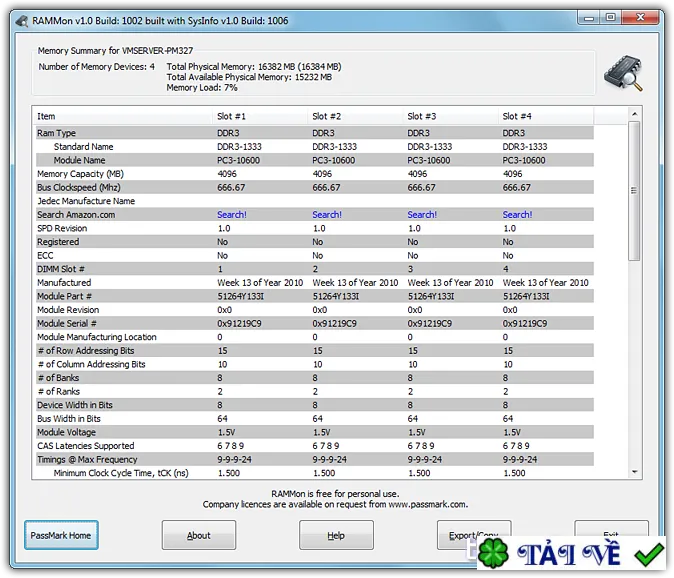The width and height of the screenshot is (674, 578).
Task: Select the Module Serial # row
Action: click(x=315, y=324)
